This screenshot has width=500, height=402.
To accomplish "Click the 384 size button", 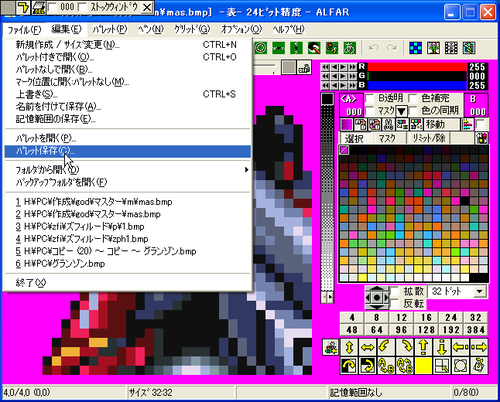I will click(476, 330).
